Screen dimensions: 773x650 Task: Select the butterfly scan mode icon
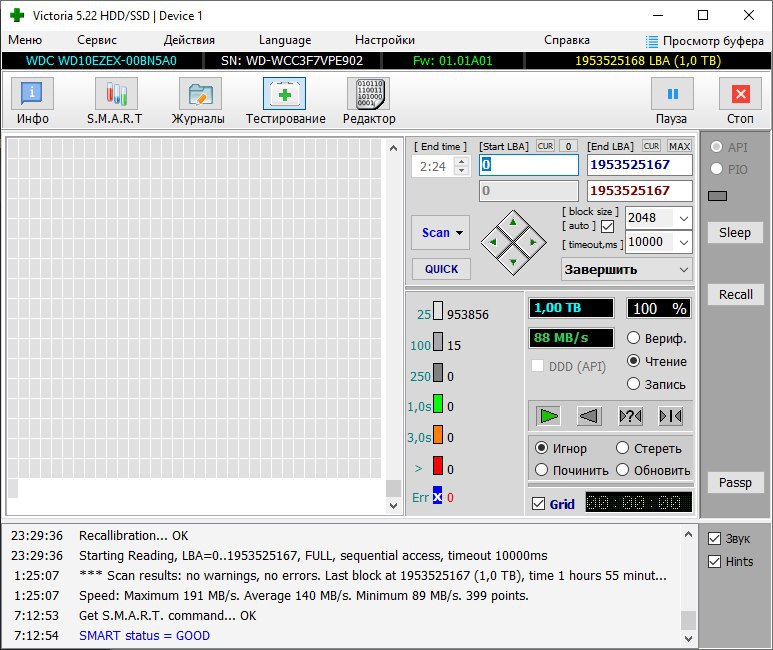(x=670, y=416)
